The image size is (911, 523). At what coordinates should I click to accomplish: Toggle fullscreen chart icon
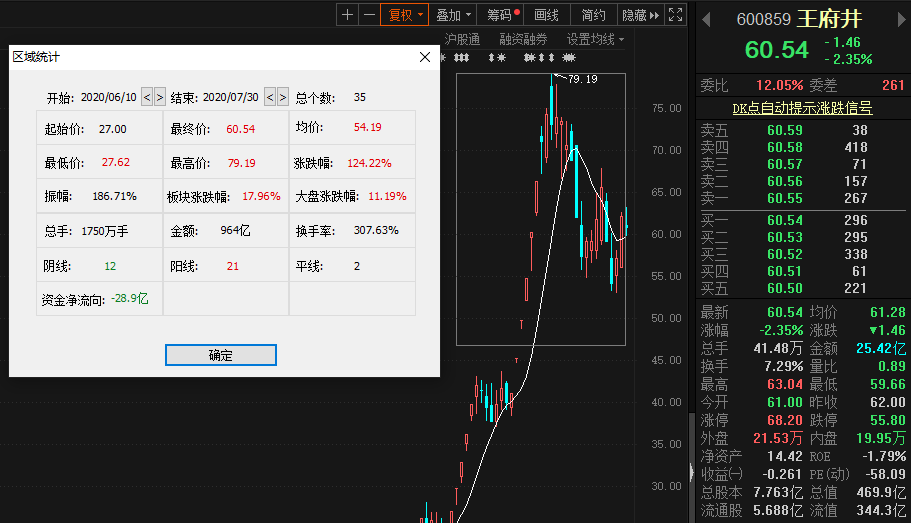coord(675,15)
